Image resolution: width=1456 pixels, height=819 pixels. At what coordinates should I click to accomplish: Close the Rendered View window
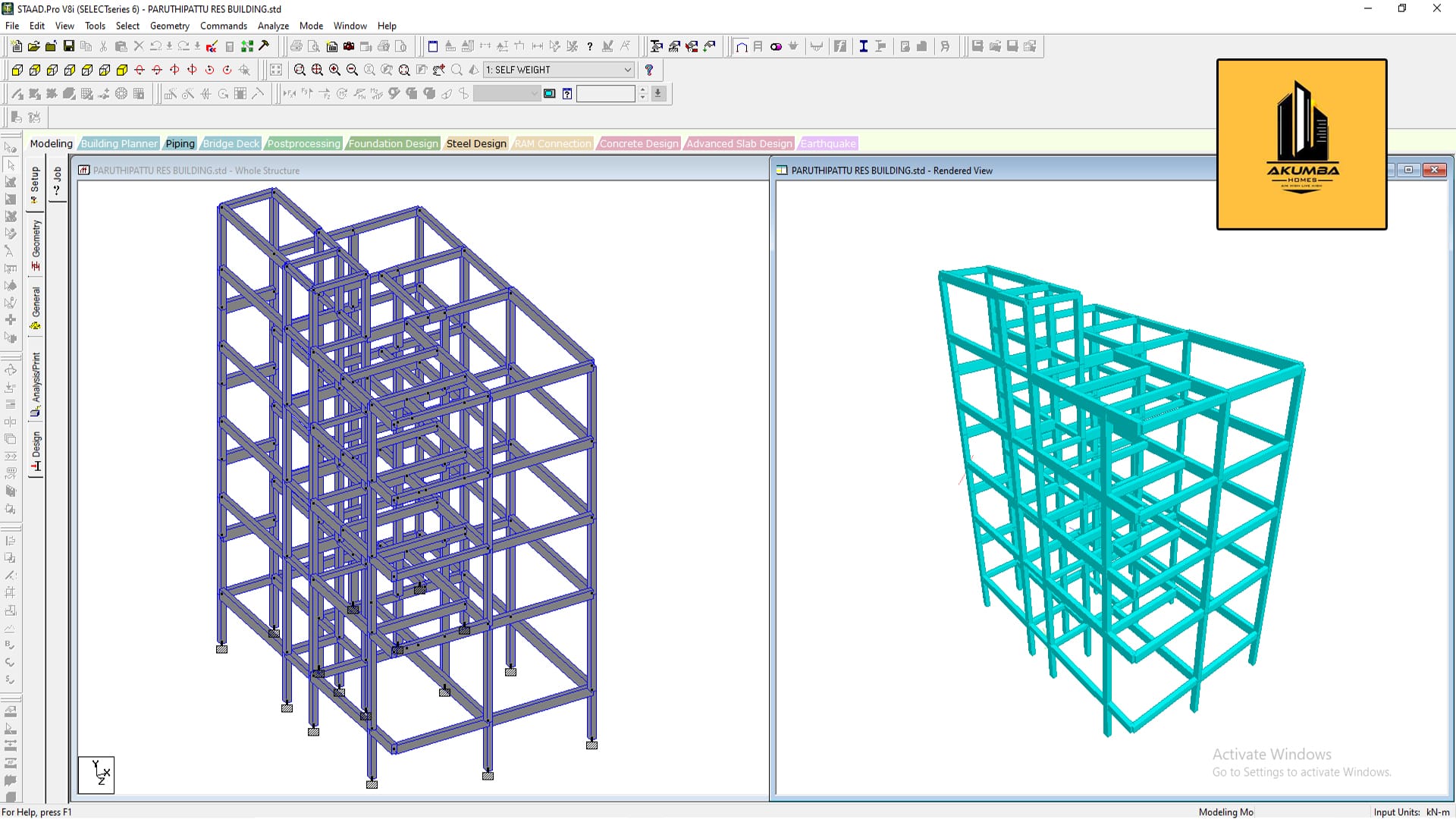click(x=1434, y=170)
